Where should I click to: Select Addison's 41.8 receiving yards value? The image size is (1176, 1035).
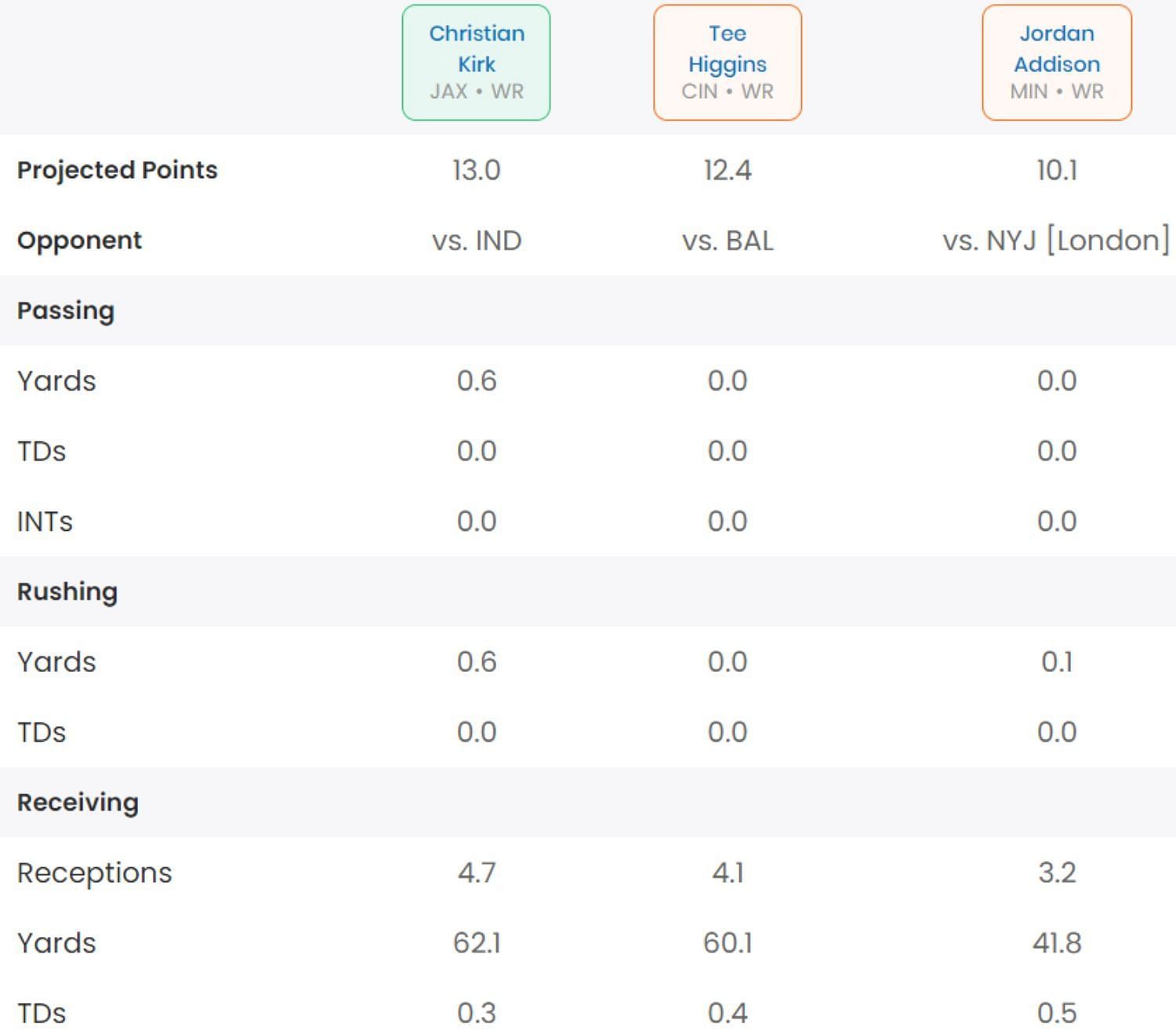click(x=1056, y=943)
